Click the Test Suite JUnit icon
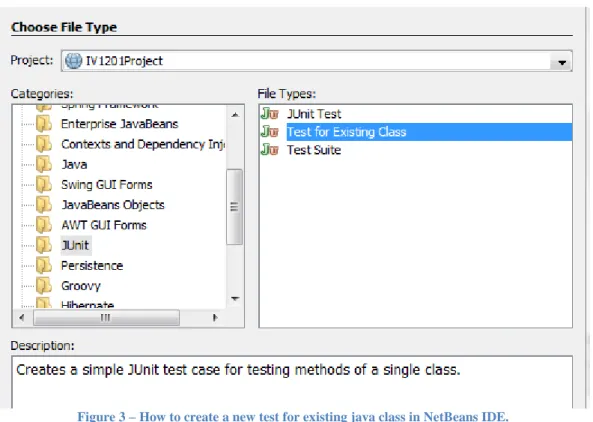 pyautogui.click(x=270, y=150)
